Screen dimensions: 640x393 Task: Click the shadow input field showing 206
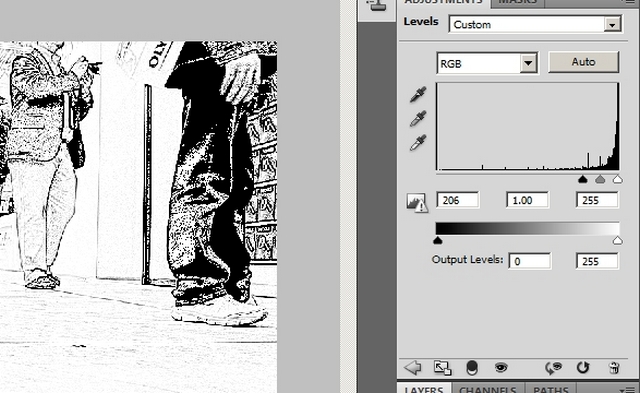(458, 200)
